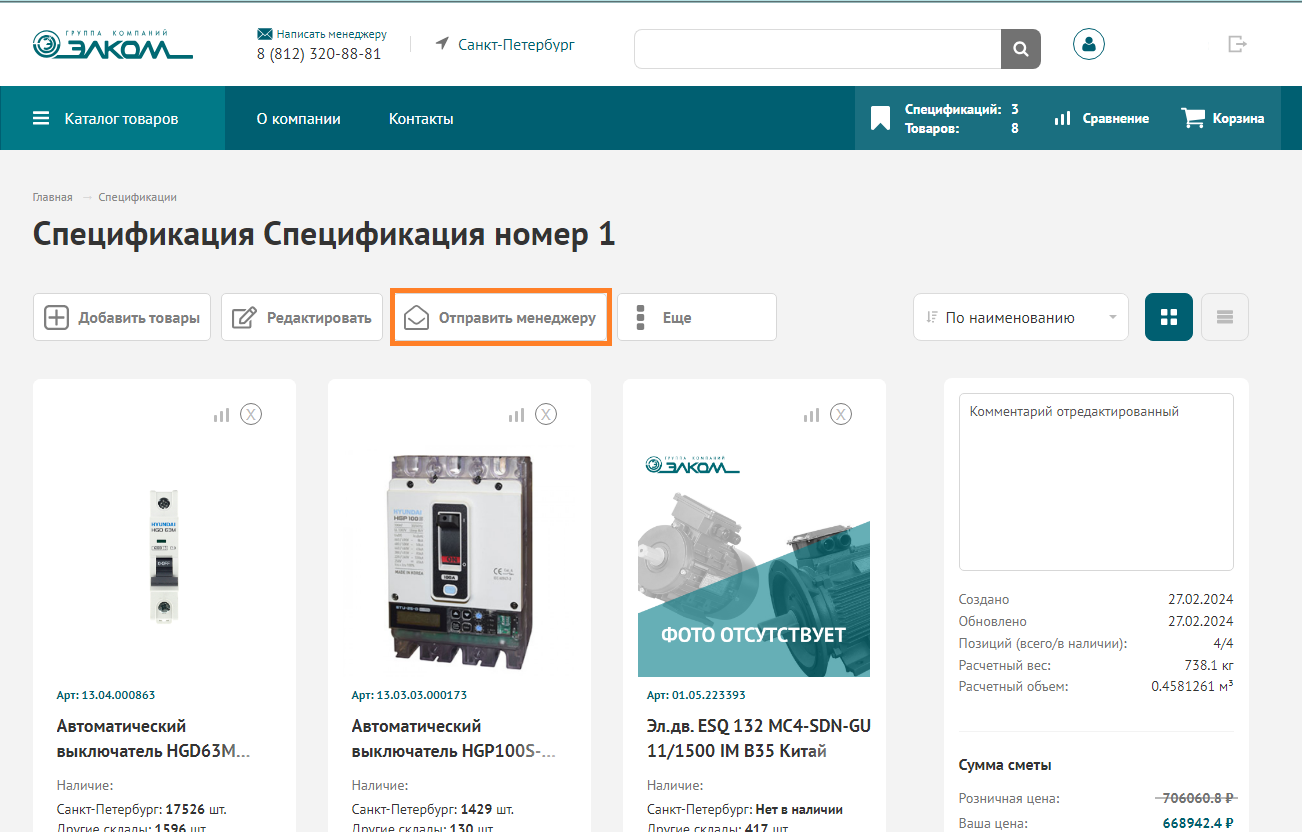This screenshot has height=832, width=1302.
Task: Open the Контакты page
Action: click(421, 118)
